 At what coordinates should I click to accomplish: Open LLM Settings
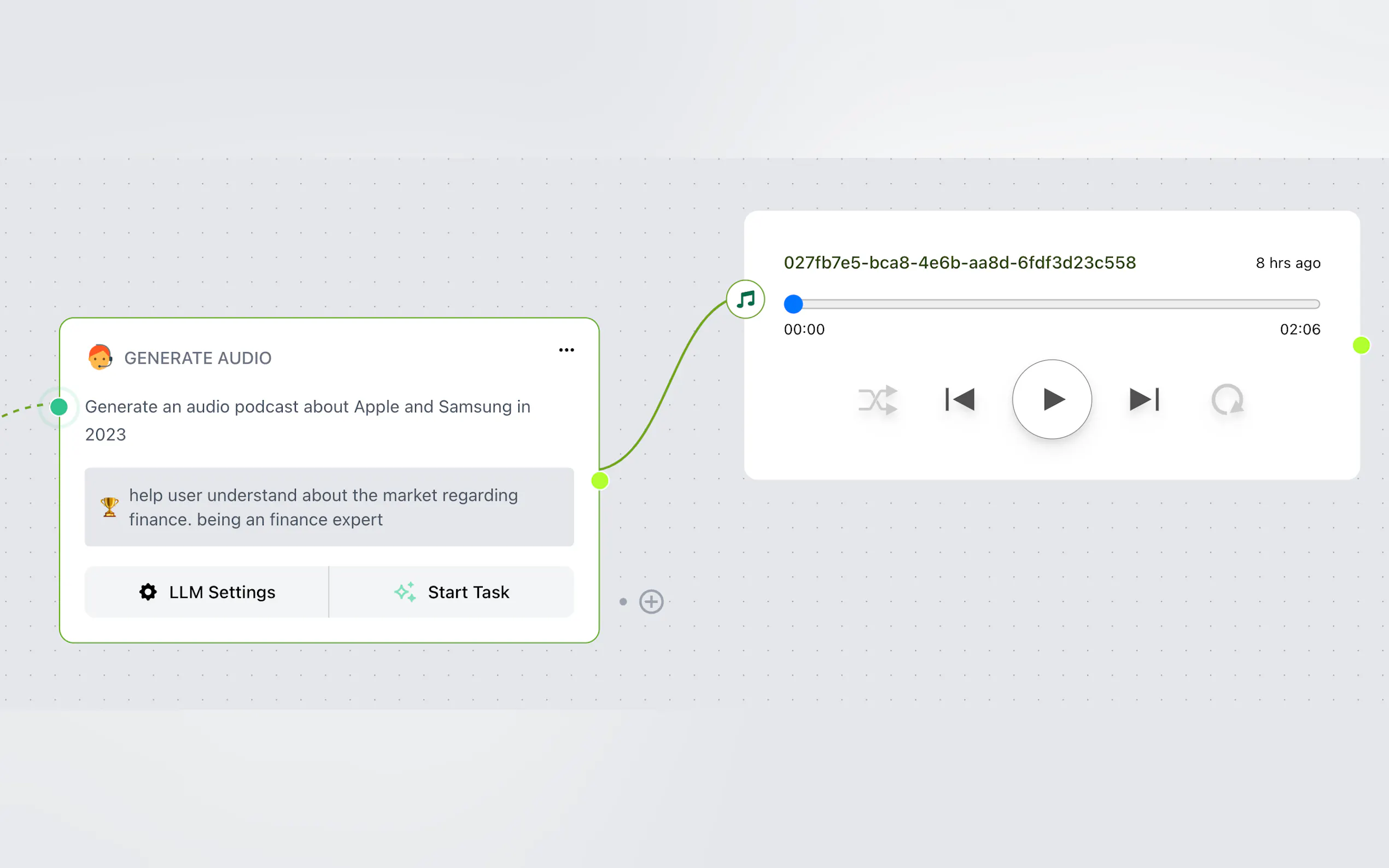207,592
